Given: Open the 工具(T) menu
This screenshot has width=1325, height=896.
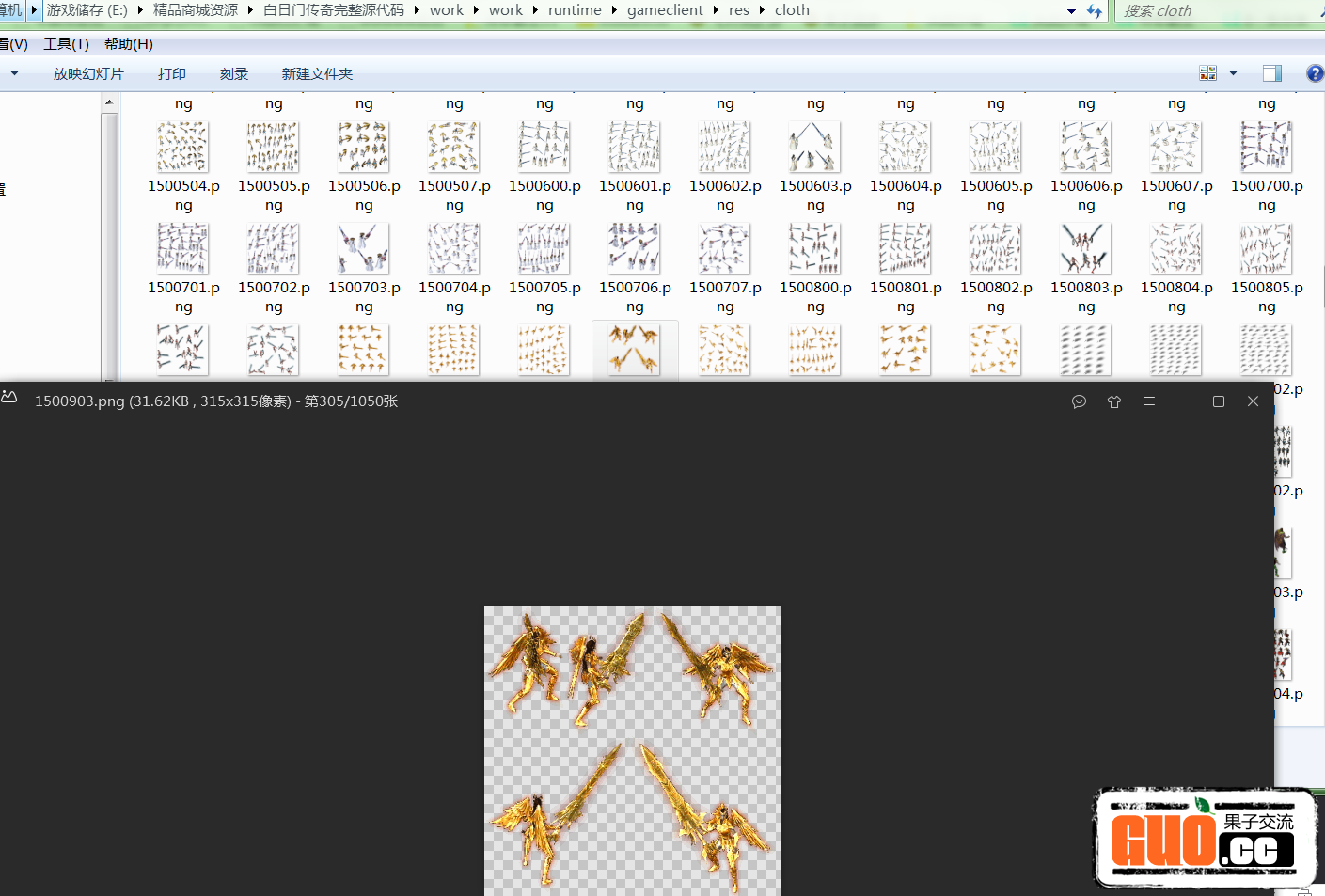Looking at the screenshot, I should [66, 44].
